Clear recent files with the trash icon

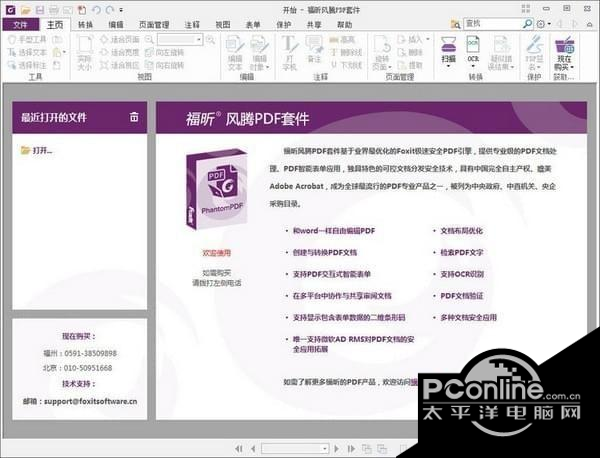(x=134, y=117)
